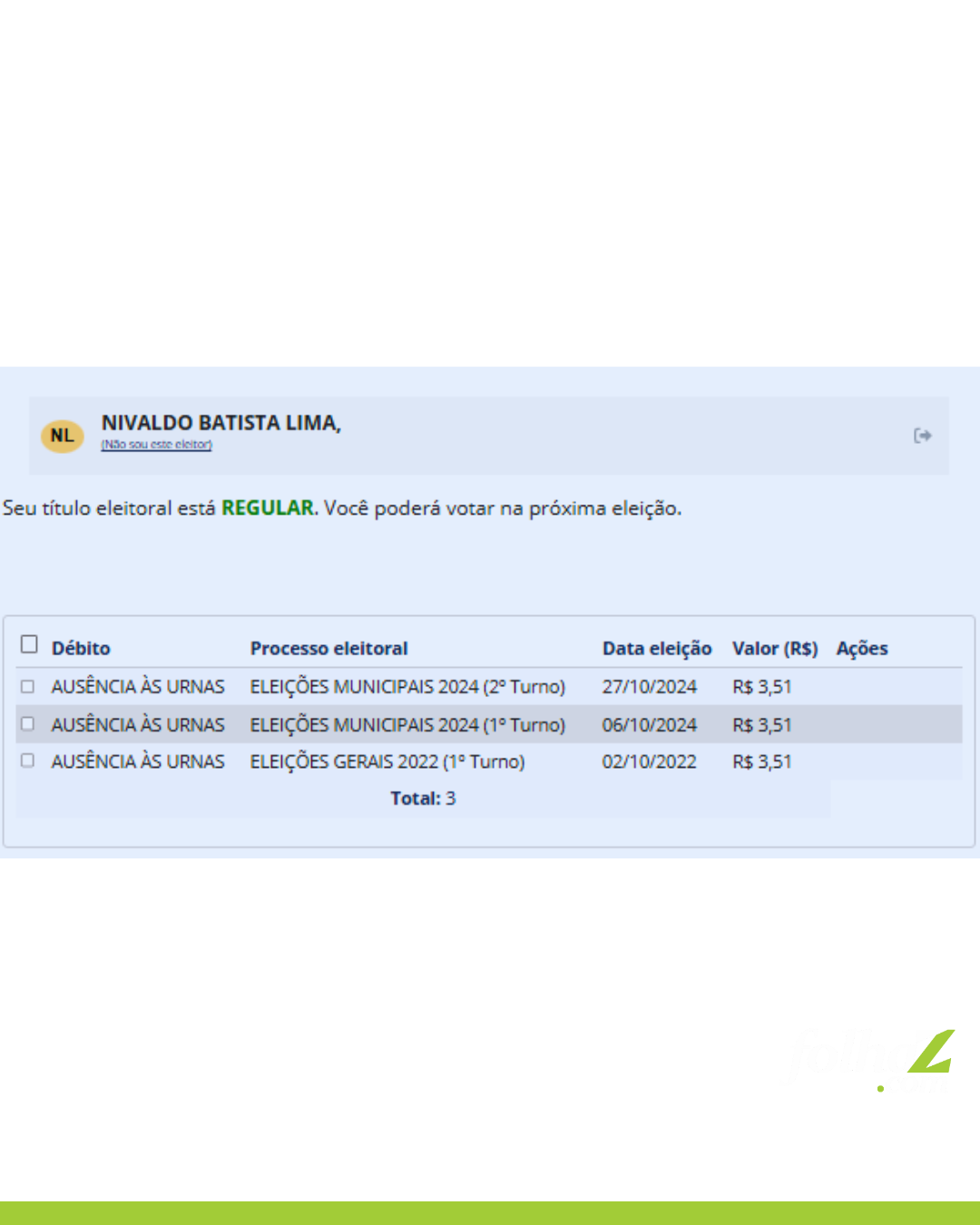The image size is (980, 1225).
Task: Click the R$ 3,51 value in the 2022 row
Action: (761, 762)
